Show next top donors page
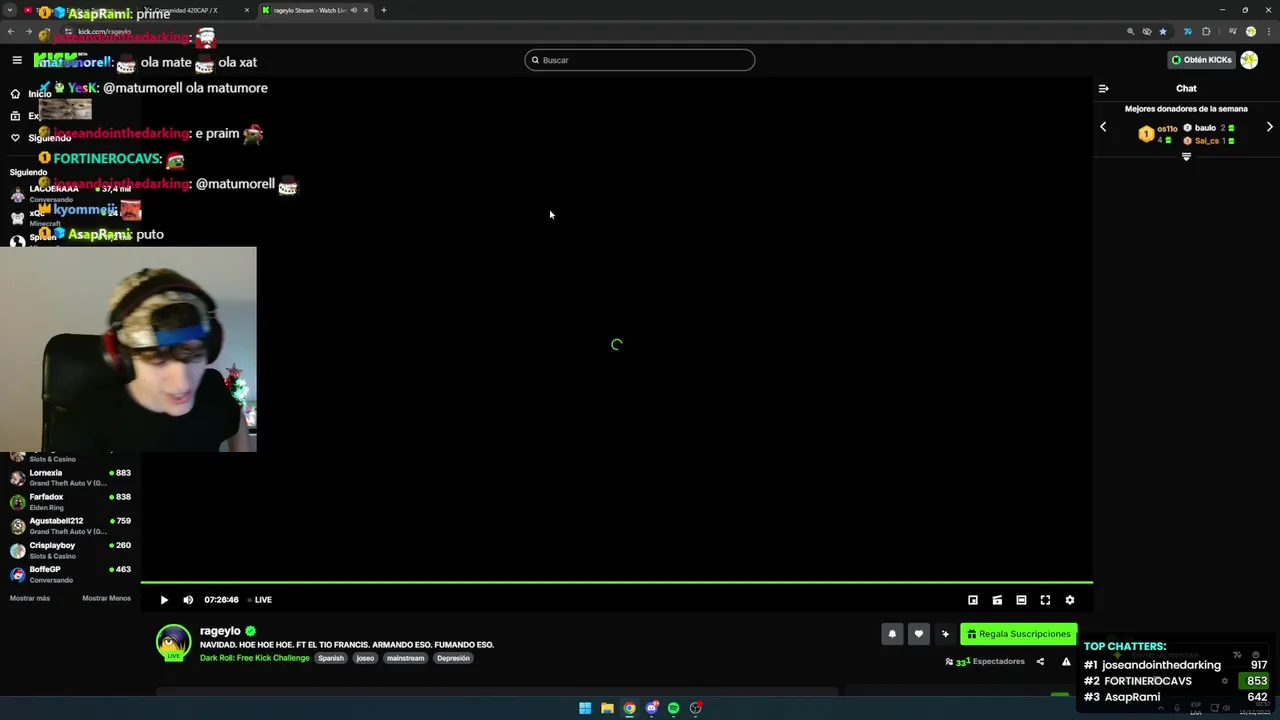The height and width of the screenshot is (720, 1280). (1270, 127)
